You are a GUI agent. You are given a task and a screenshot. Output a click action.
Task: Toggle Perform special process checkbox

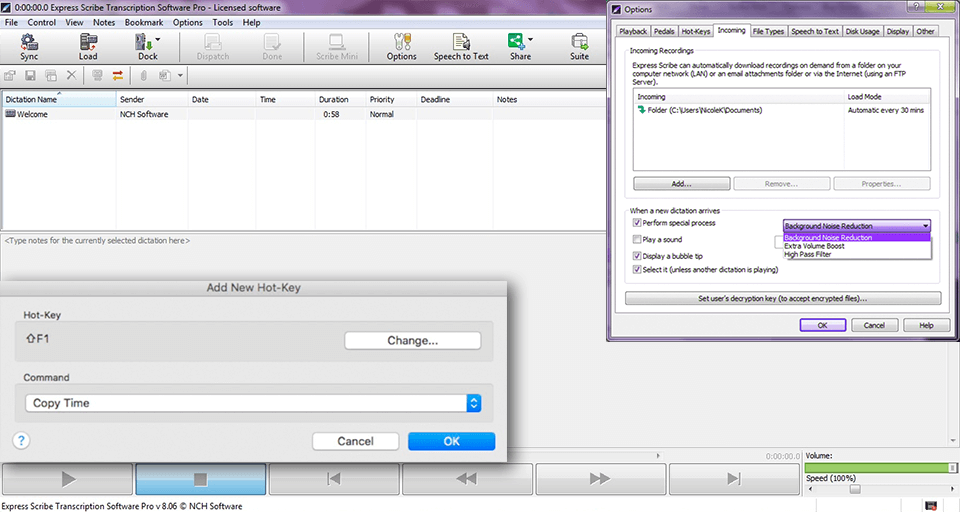(x=637, y=223)
